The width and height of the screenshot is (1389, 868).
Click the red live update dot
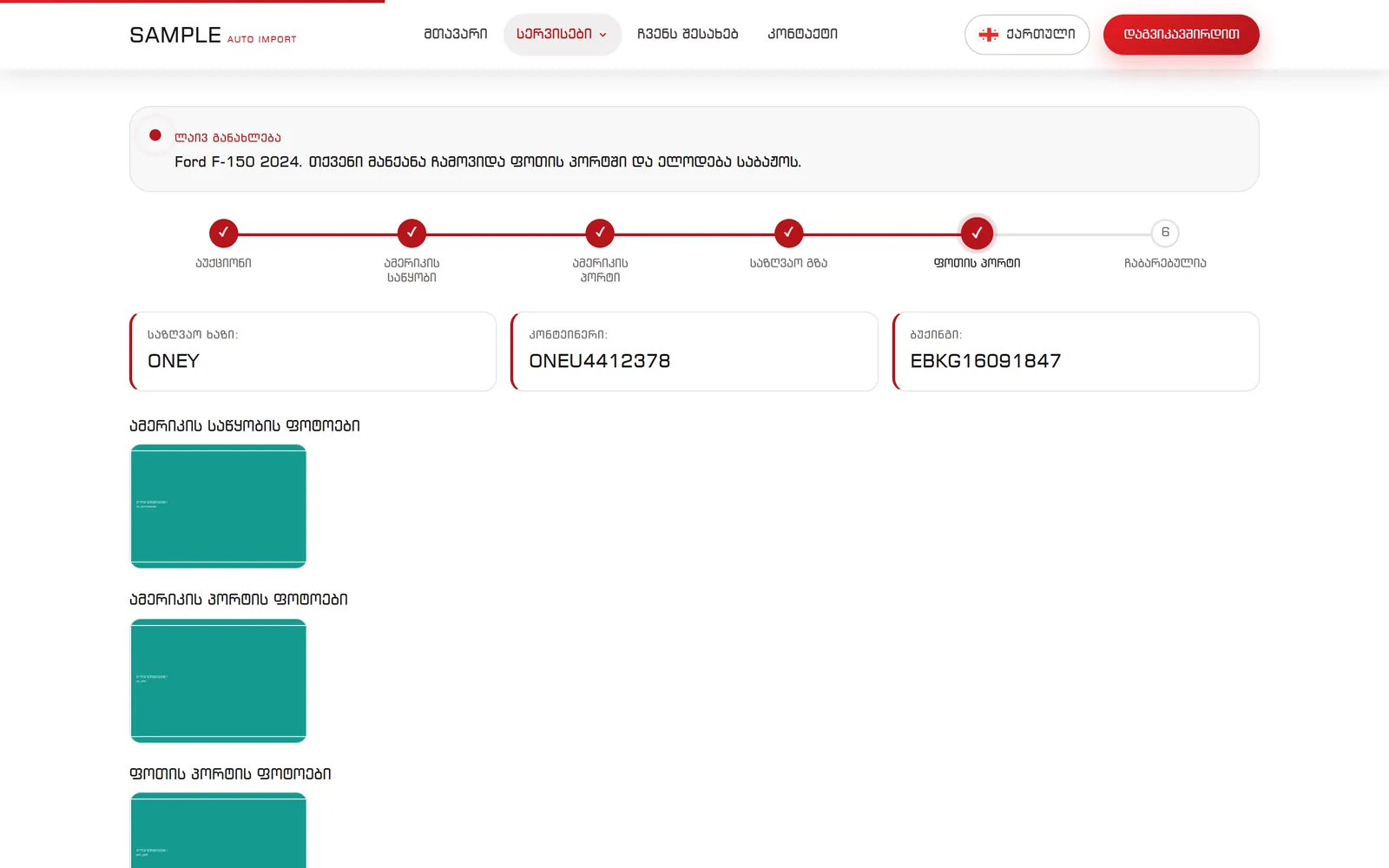click(155, 135)
